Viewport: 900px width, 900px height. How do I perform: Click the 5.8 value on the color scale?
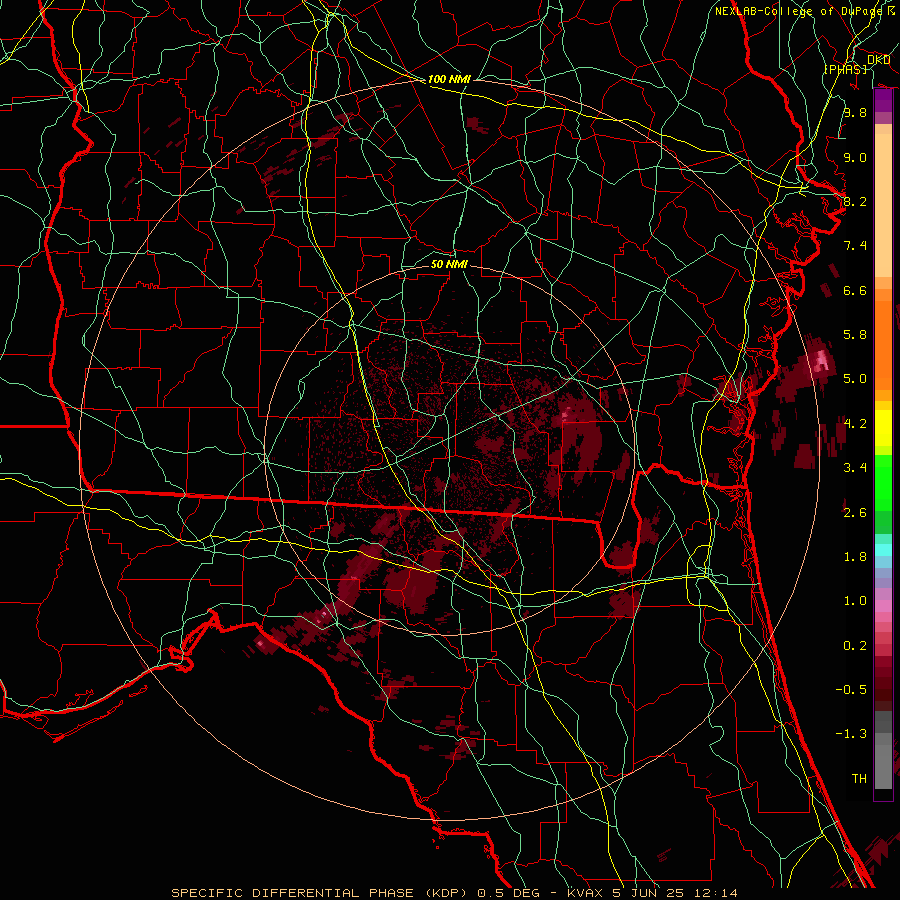[x=855, y=335]
